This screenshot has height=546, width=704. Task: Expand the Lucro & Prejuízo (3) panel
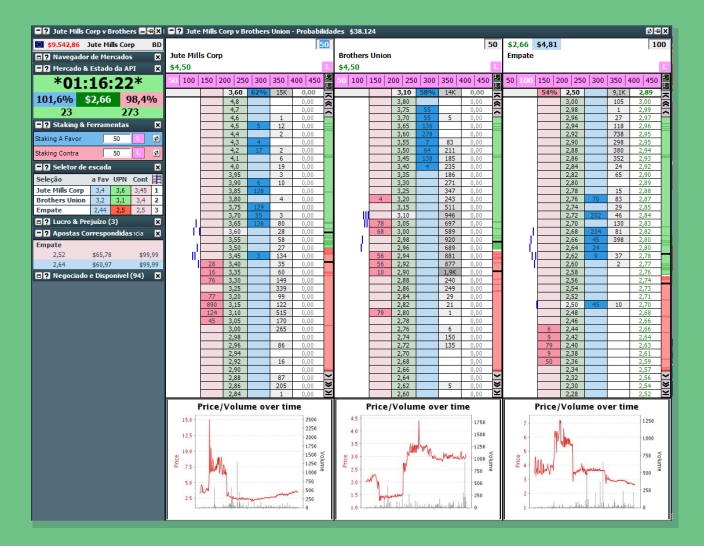click(x=39, y=222)
